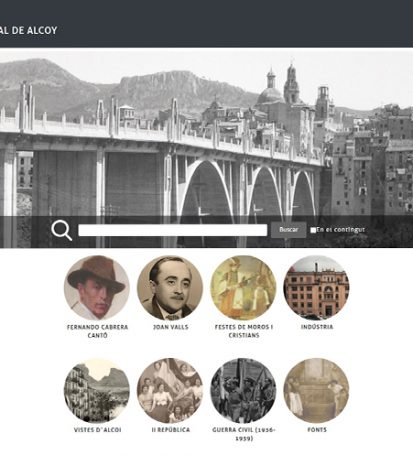Image resolution: width=413 pixels, height=455 pixels.
Task: Open the Indústria building thumbnail
Action: [317, 288]
